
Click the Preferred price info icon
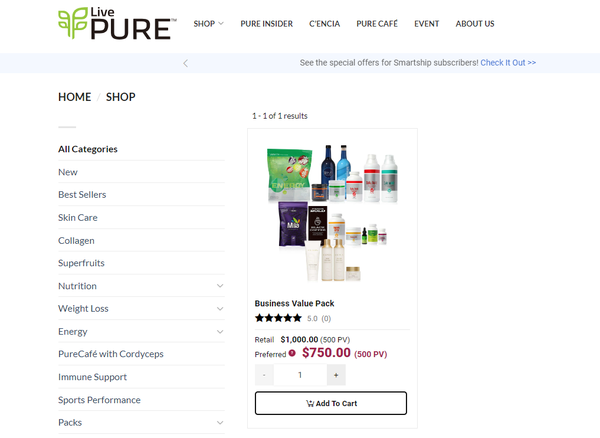[292, 353]
